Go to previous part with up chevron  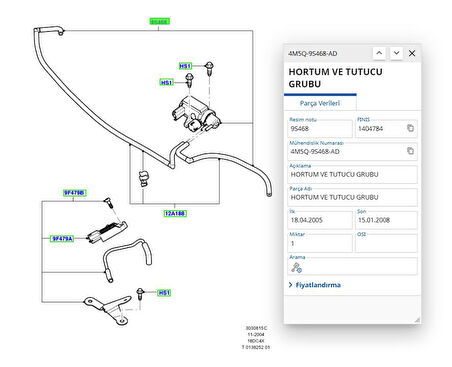(379, 53)
